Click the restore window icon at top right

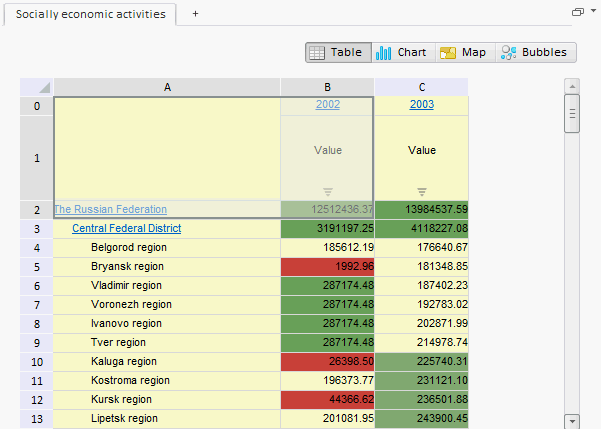click(577, 13)
